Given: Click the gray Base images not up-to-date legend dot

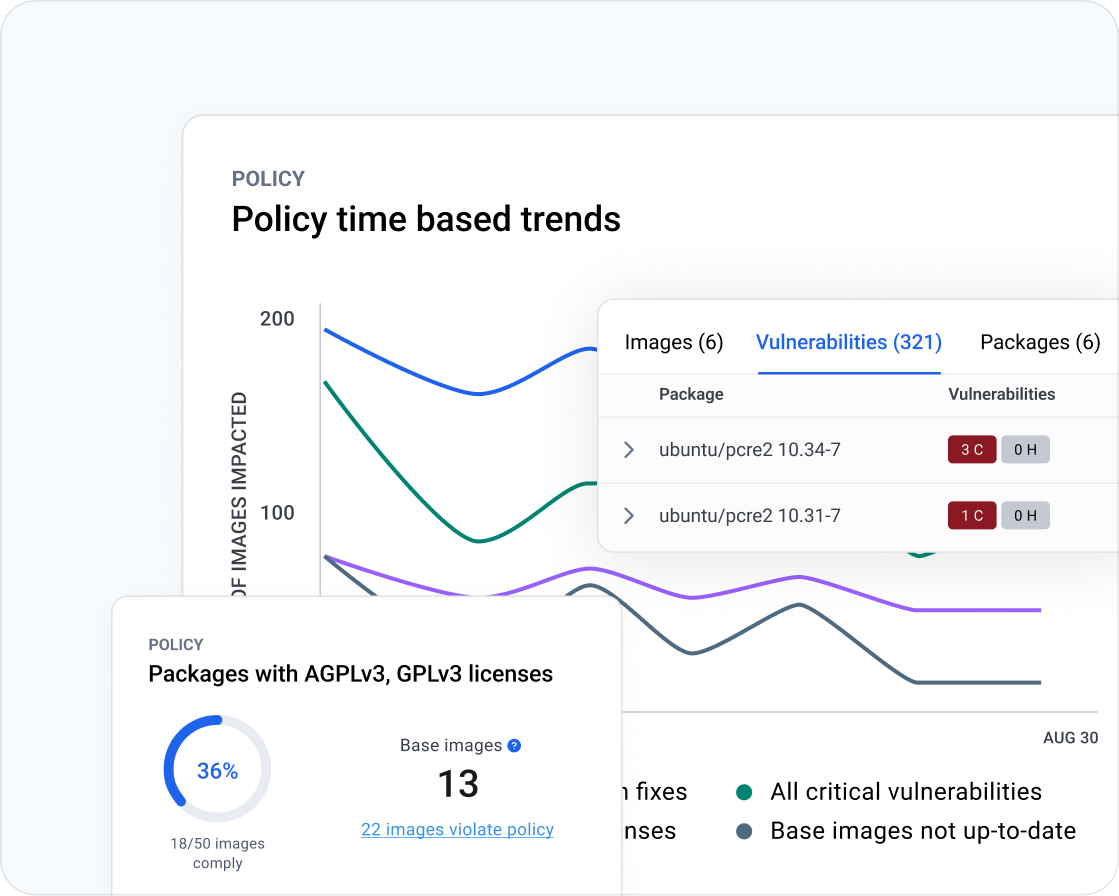Looking at the screenshot, I should 743,831.
